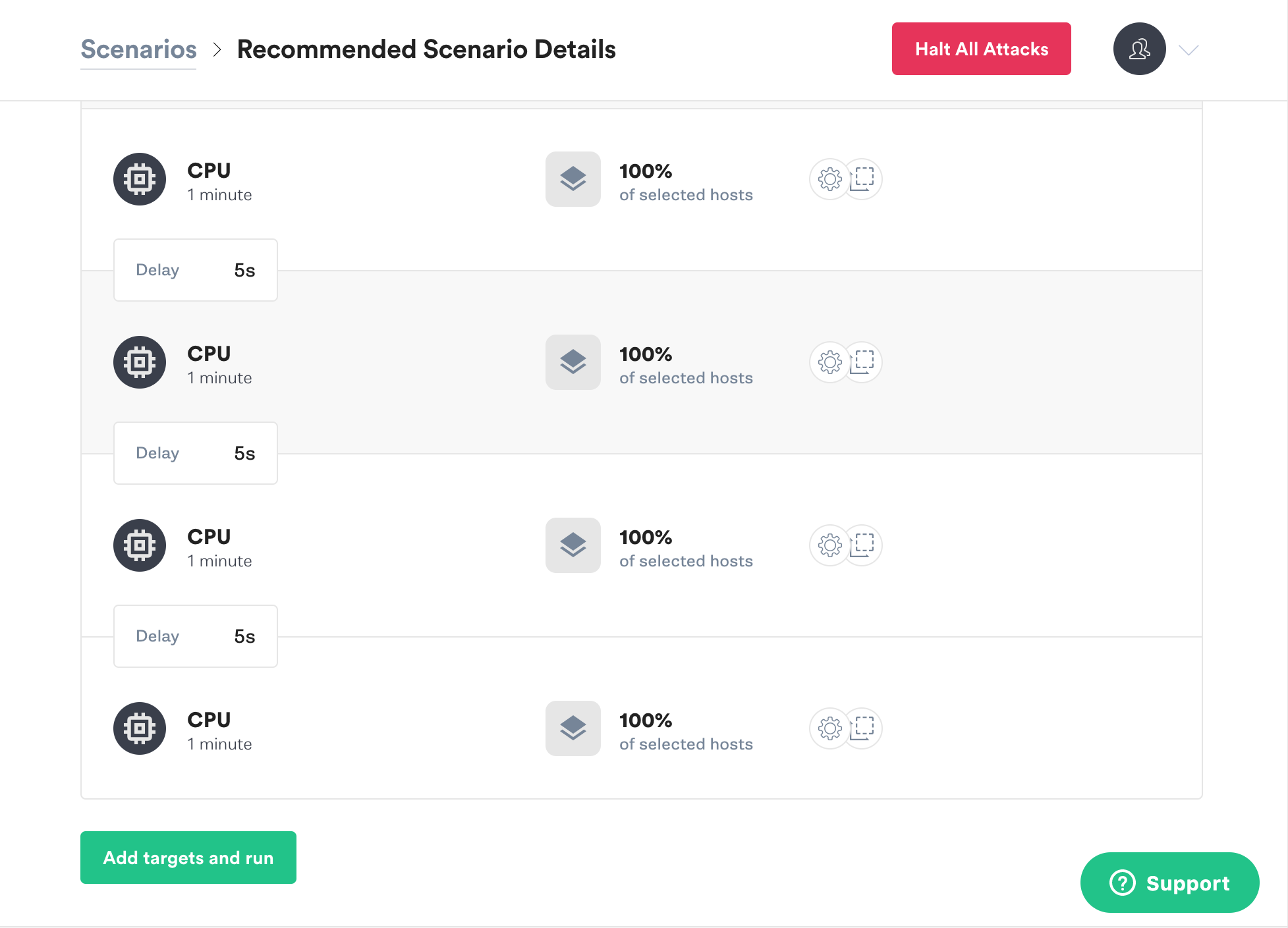Viewport: 1288px width, 928px height.
Task: Click '1 minute' under the first CPU
Action: (x=219, y=195)
